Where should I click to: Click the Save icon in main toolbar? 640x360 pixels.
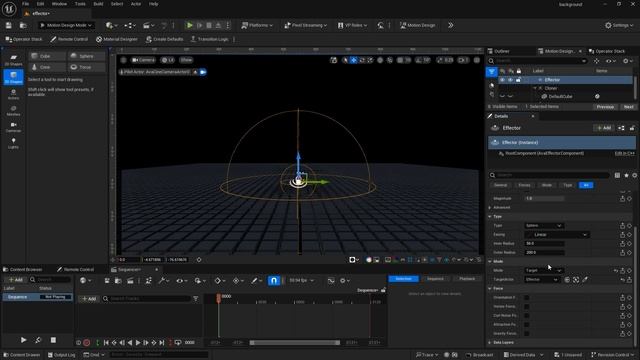click(9, 25)
